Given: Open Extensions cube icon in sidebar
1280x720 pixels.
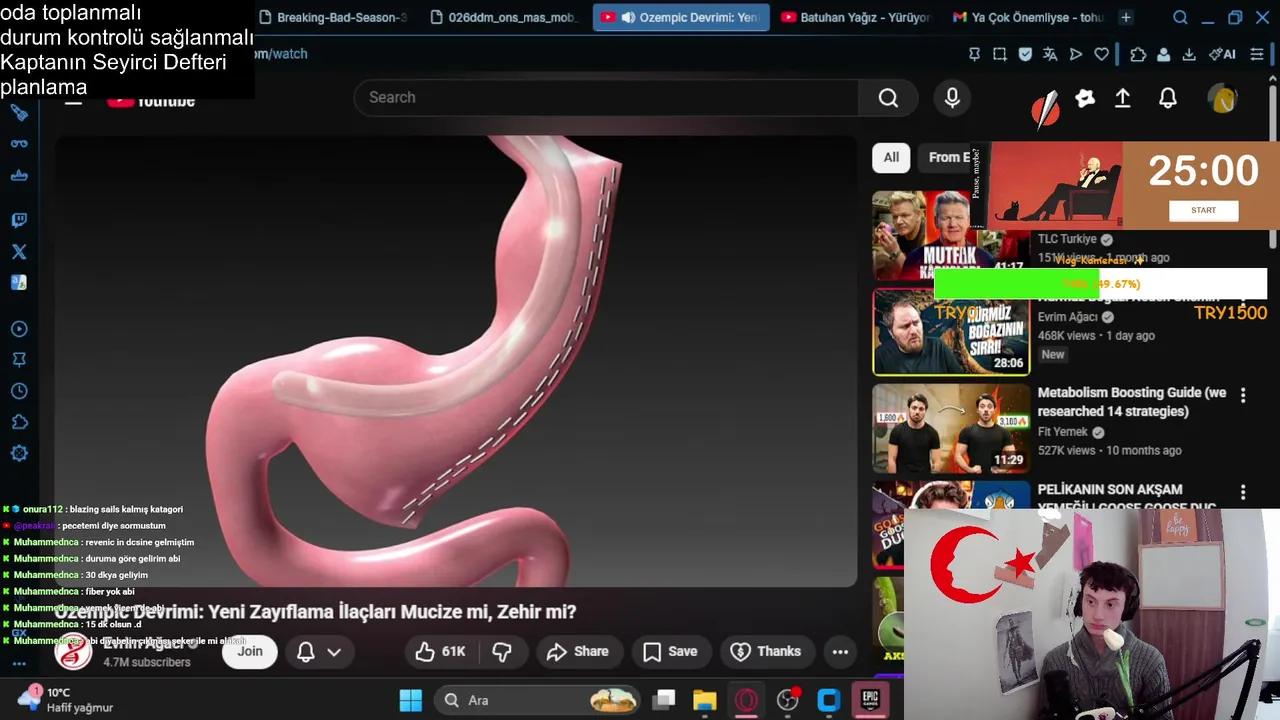Looking at the screenshot, I should tap(19, 422).
